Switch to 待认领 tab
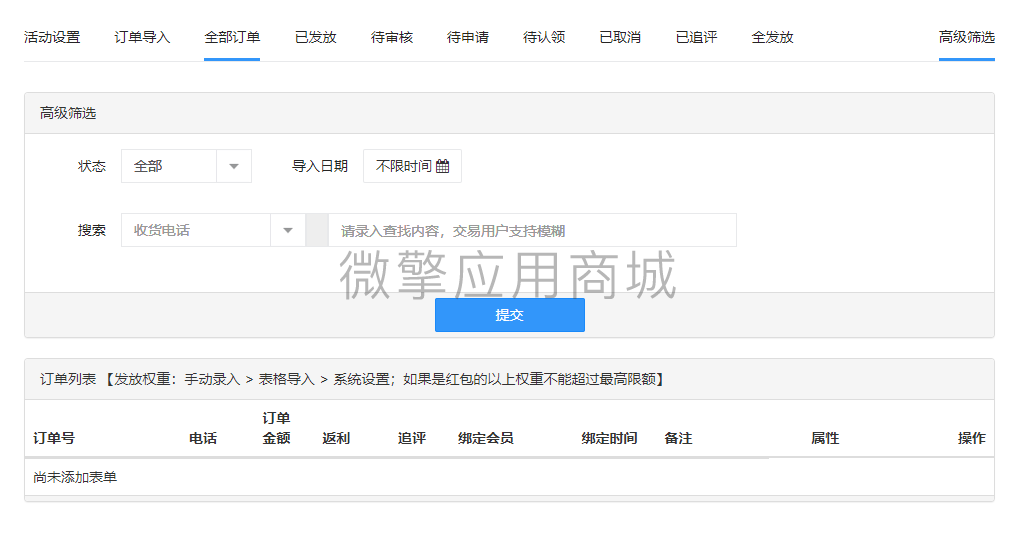The width and height of the screenshot is (1014, 551). pyautogui.click(x=544, y=38)
